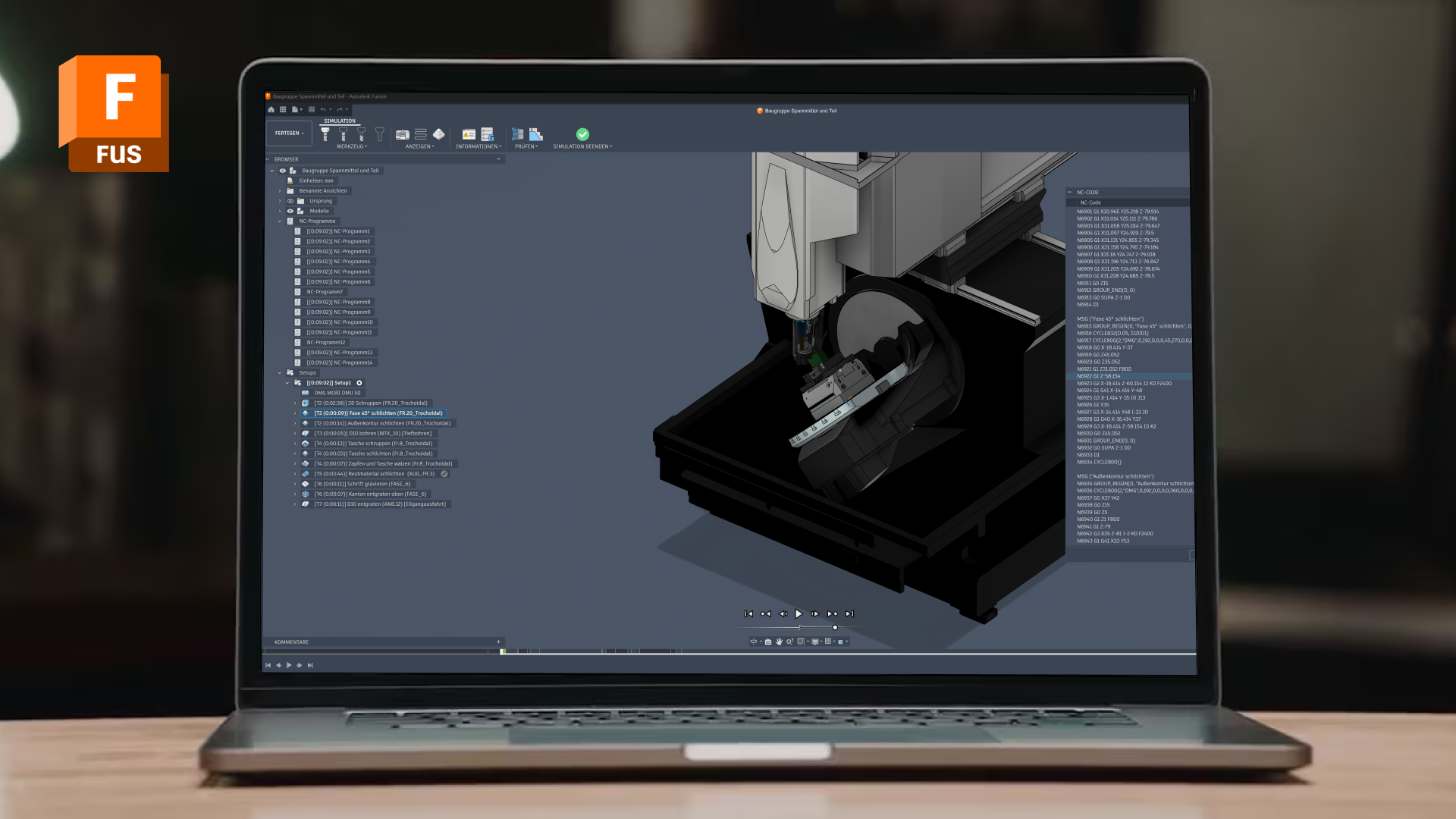
Task: Click the stock layers icon in Anzeigen
Action: (x=439, y=134)
